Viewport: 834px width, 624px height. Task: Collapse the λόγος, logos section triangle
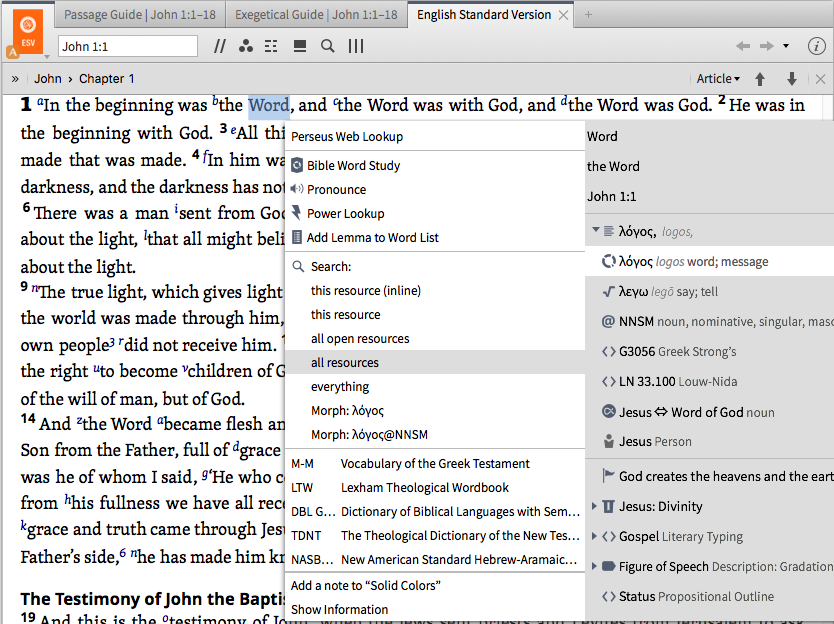click(x=596, y=230)
